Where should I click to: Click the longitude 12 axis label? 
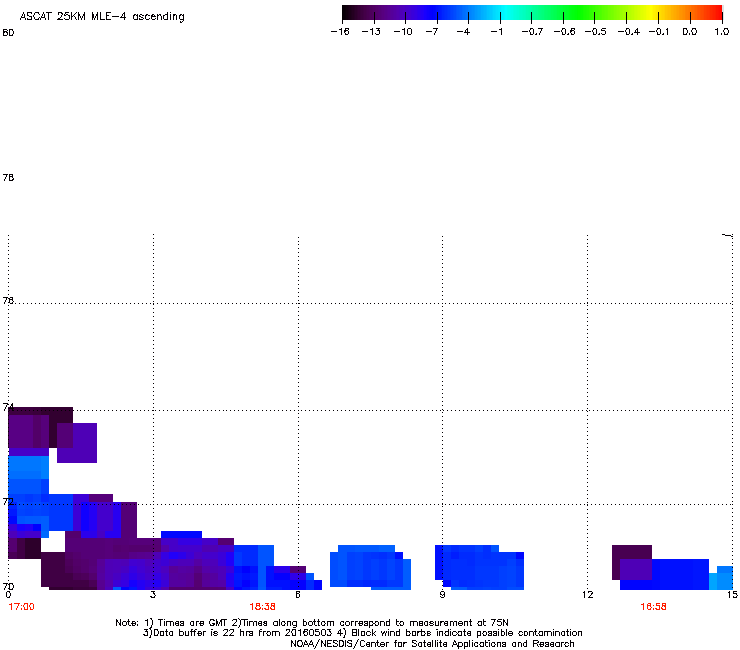(588, 594)
